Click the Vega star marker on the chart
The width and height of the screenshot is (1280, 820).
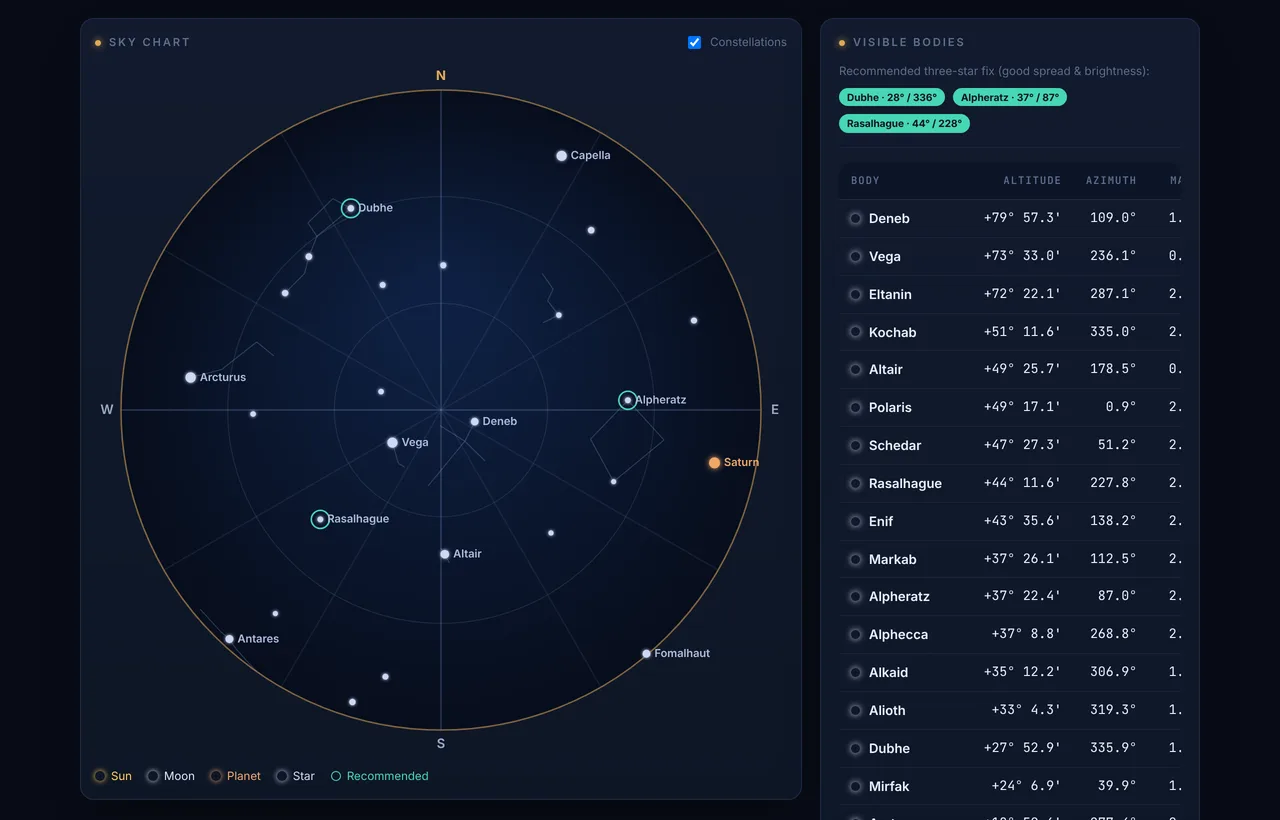(x=393, y=442)
